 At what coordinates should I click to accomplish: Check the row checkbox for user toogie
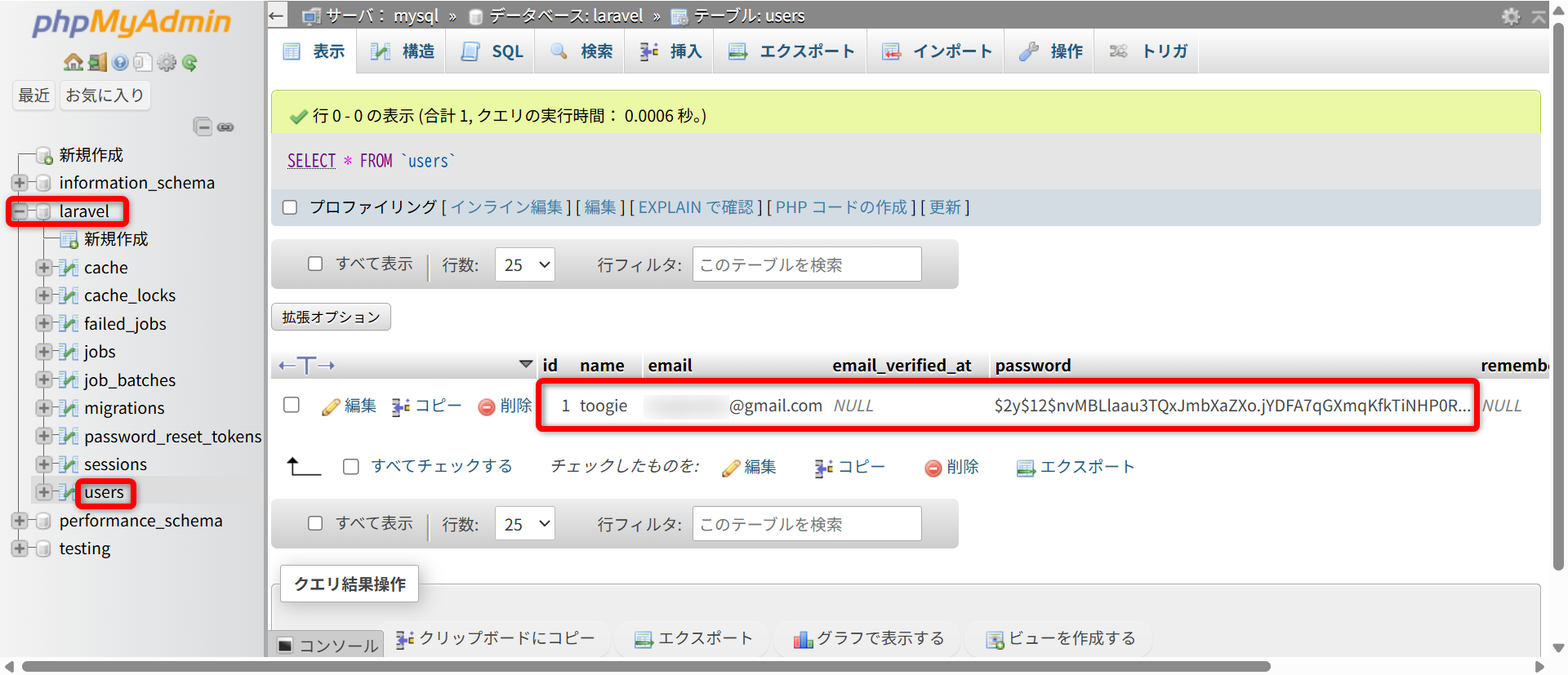[292, 405]
